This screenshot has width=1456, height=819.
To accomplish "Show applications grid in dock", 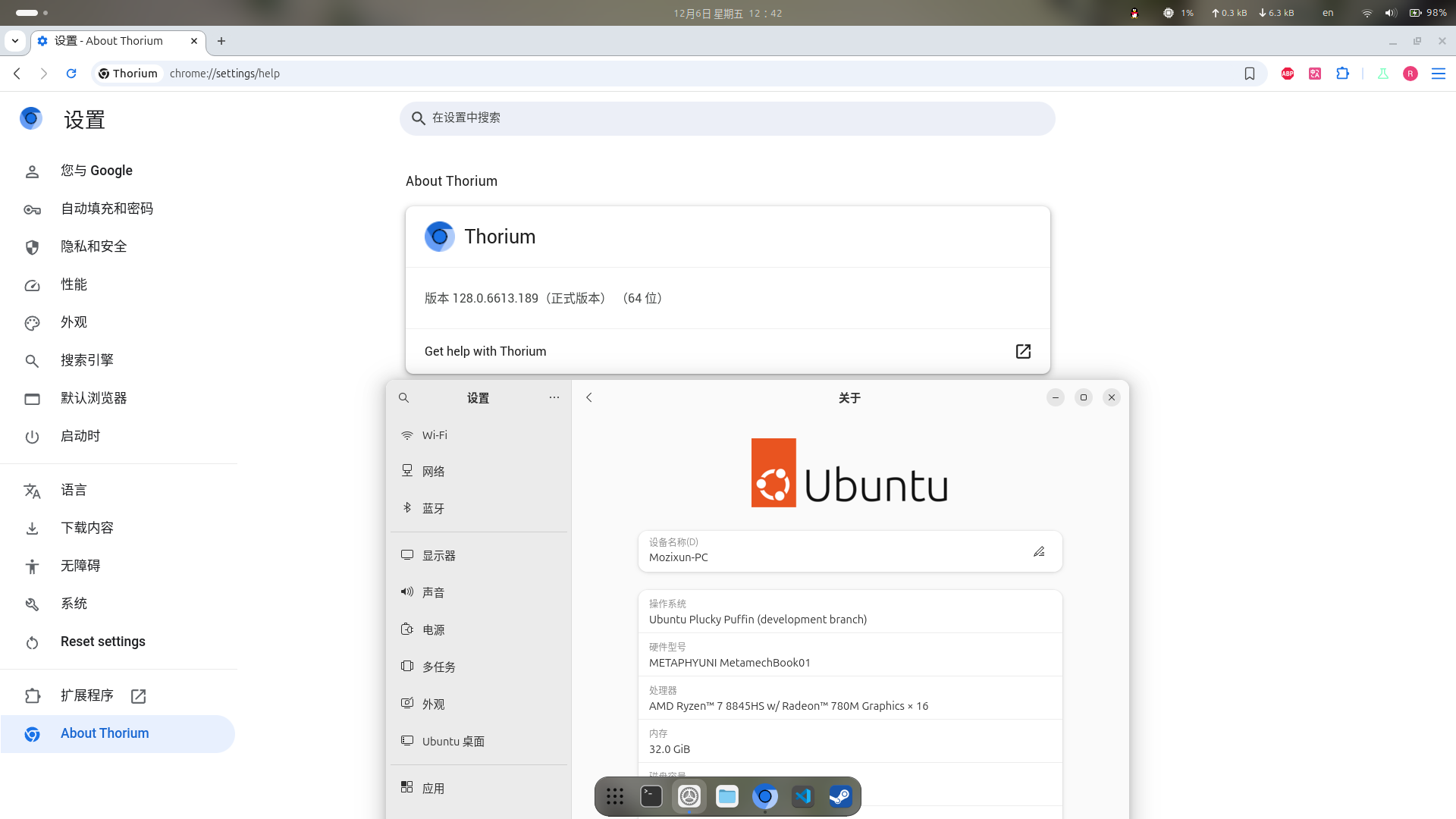I will 615,796.
